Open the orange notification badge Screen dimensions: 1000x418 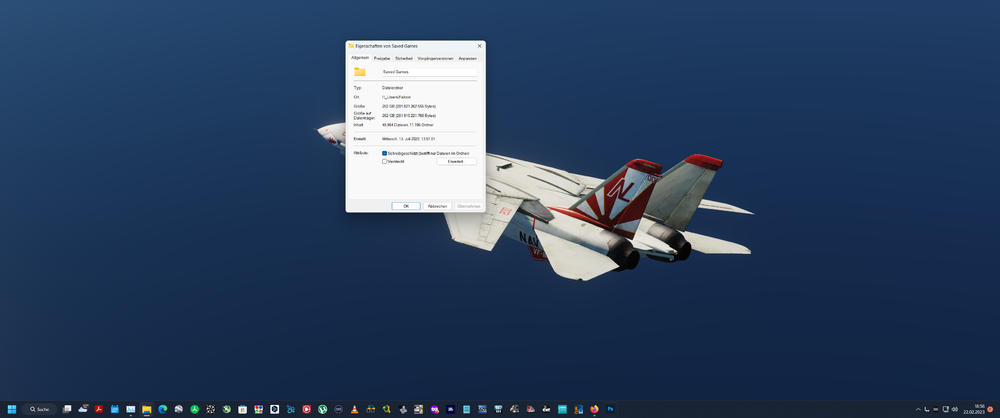tap(990, 409)
